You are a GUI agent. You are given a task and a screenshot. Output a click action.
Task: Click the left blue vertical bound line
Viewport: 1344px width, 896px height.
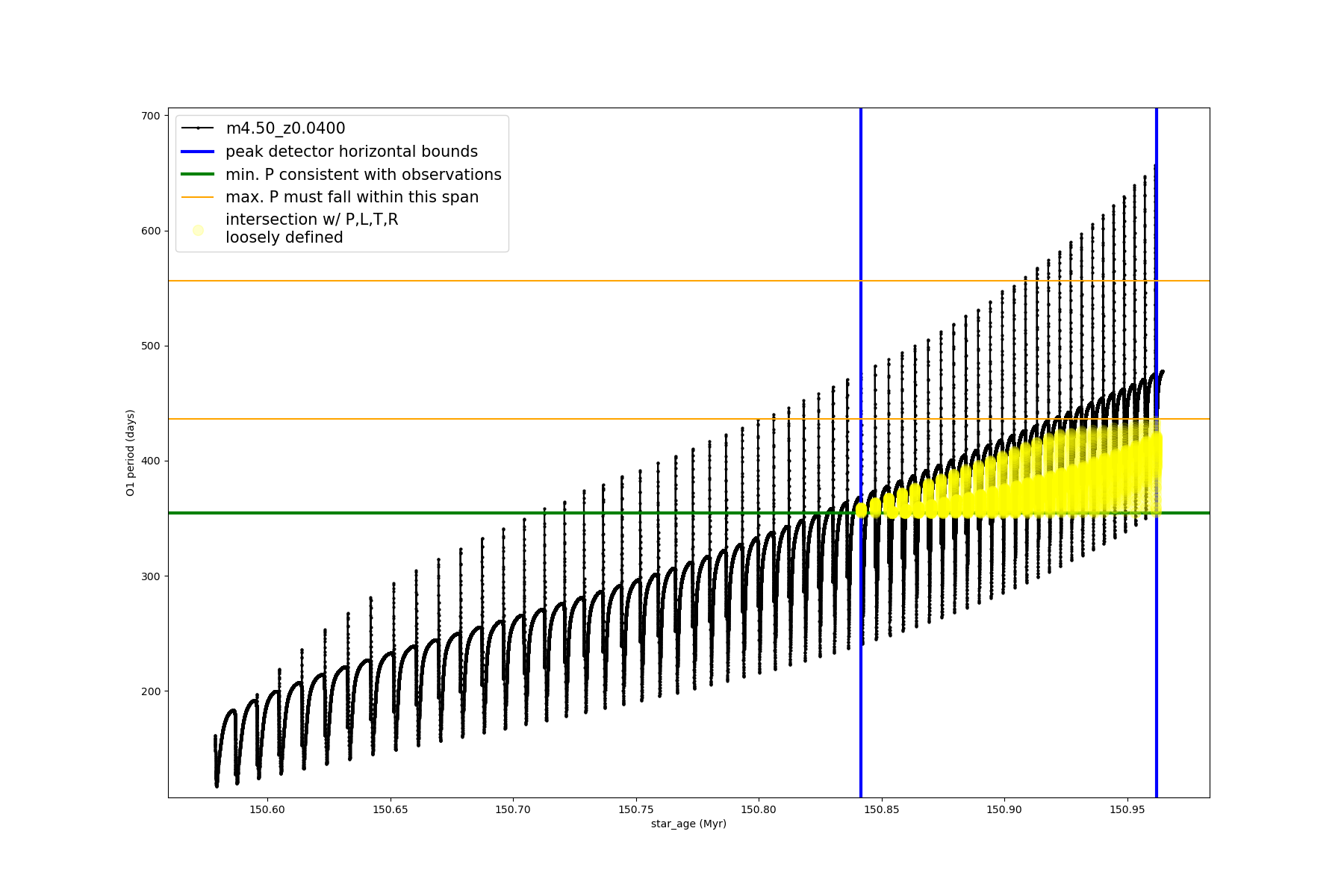861,672
